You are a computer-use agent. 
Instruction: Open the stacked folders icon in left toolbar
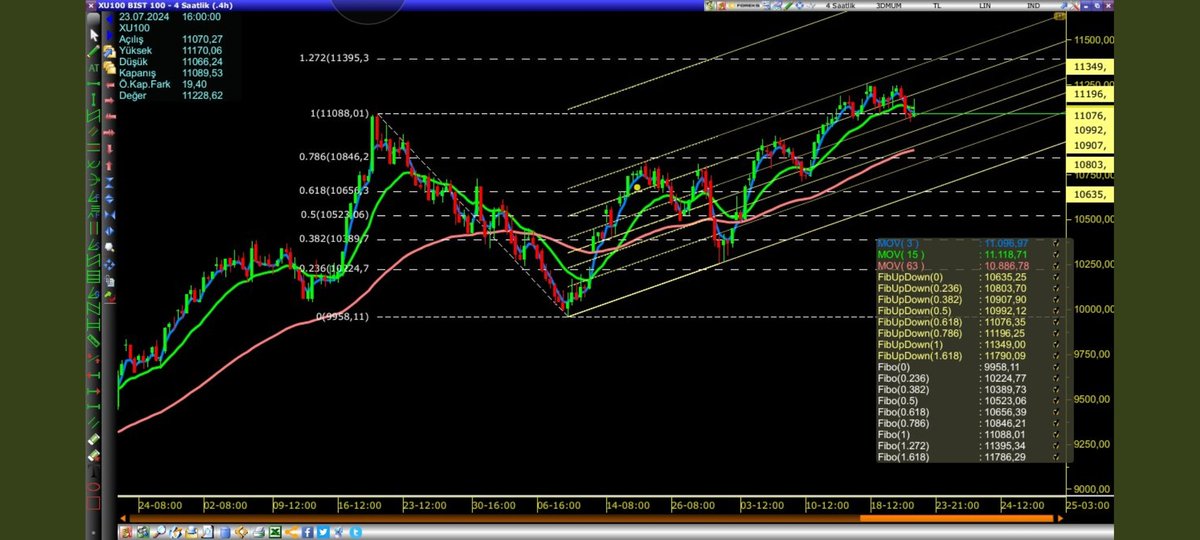(x=110, y=66)
